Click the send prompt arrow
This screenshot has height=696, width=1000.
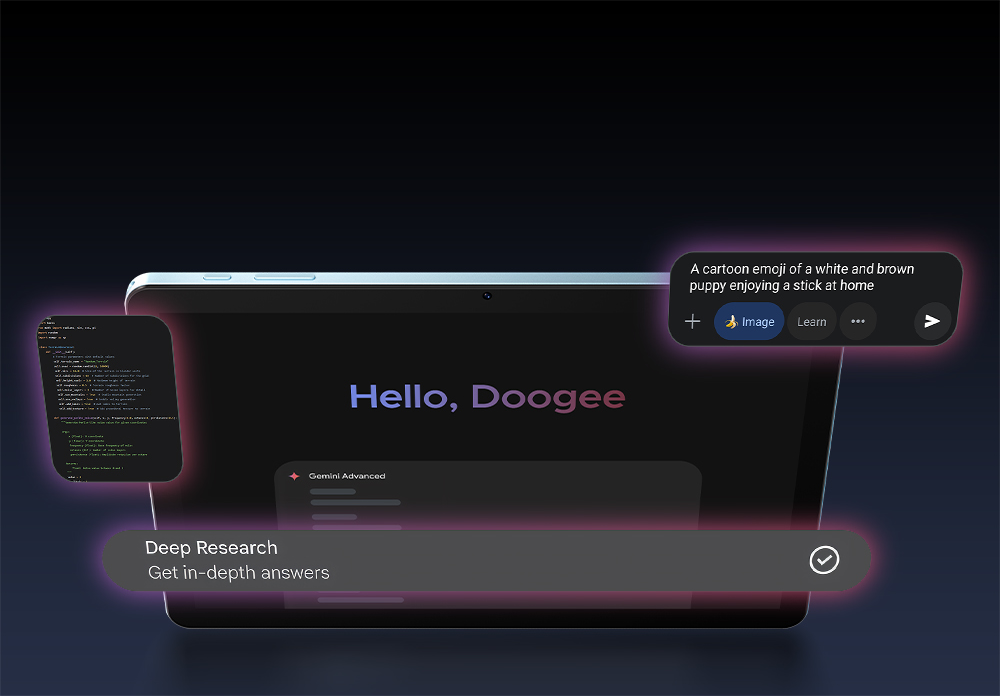[x=931, y=321]
